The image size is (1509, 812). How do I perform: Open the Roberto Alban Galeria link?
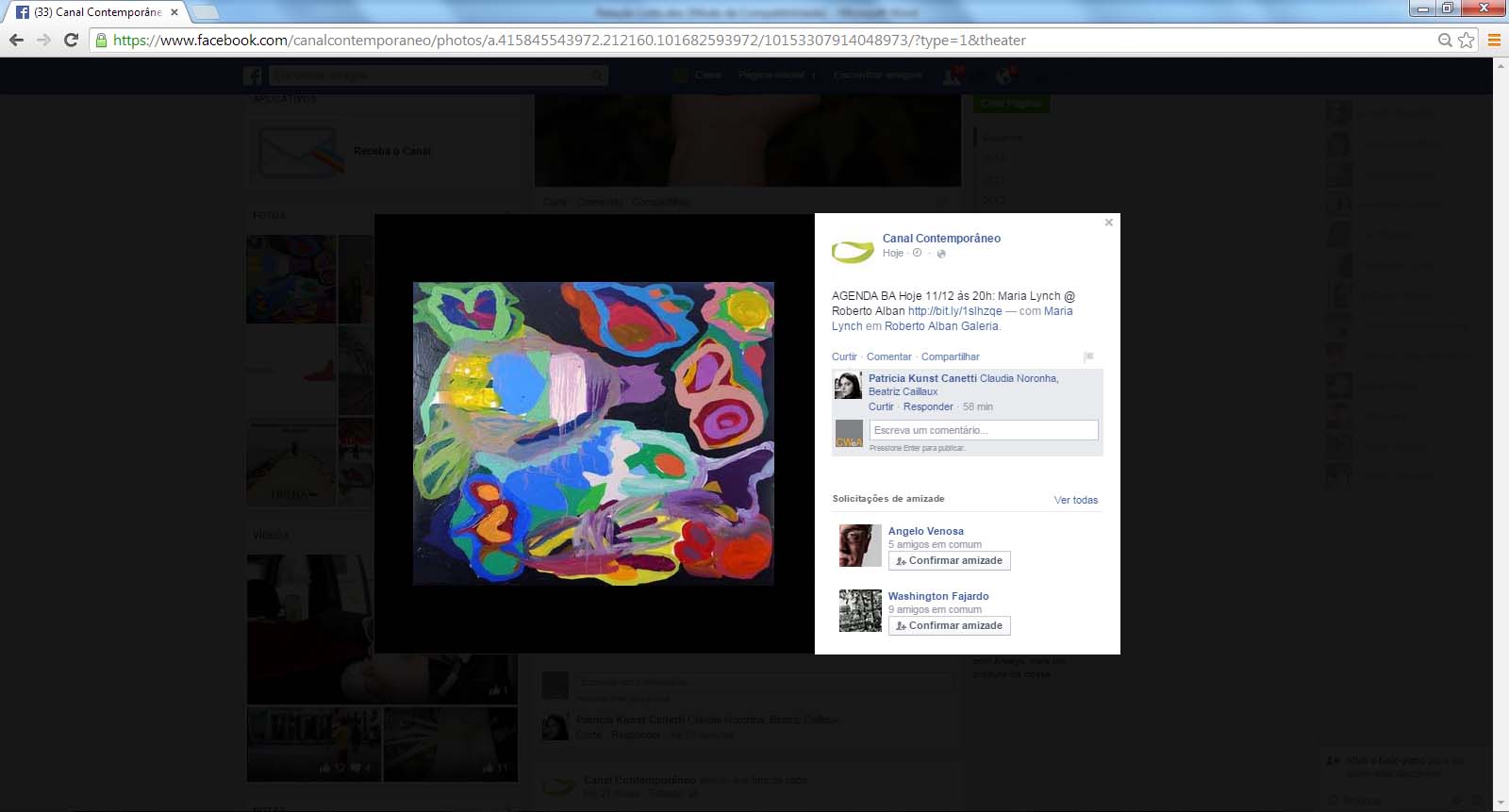coord(941,326)
